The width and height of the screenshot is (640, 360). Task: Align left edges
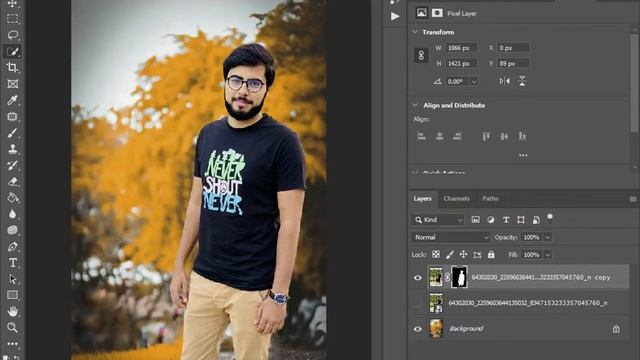tap(422, 136)
